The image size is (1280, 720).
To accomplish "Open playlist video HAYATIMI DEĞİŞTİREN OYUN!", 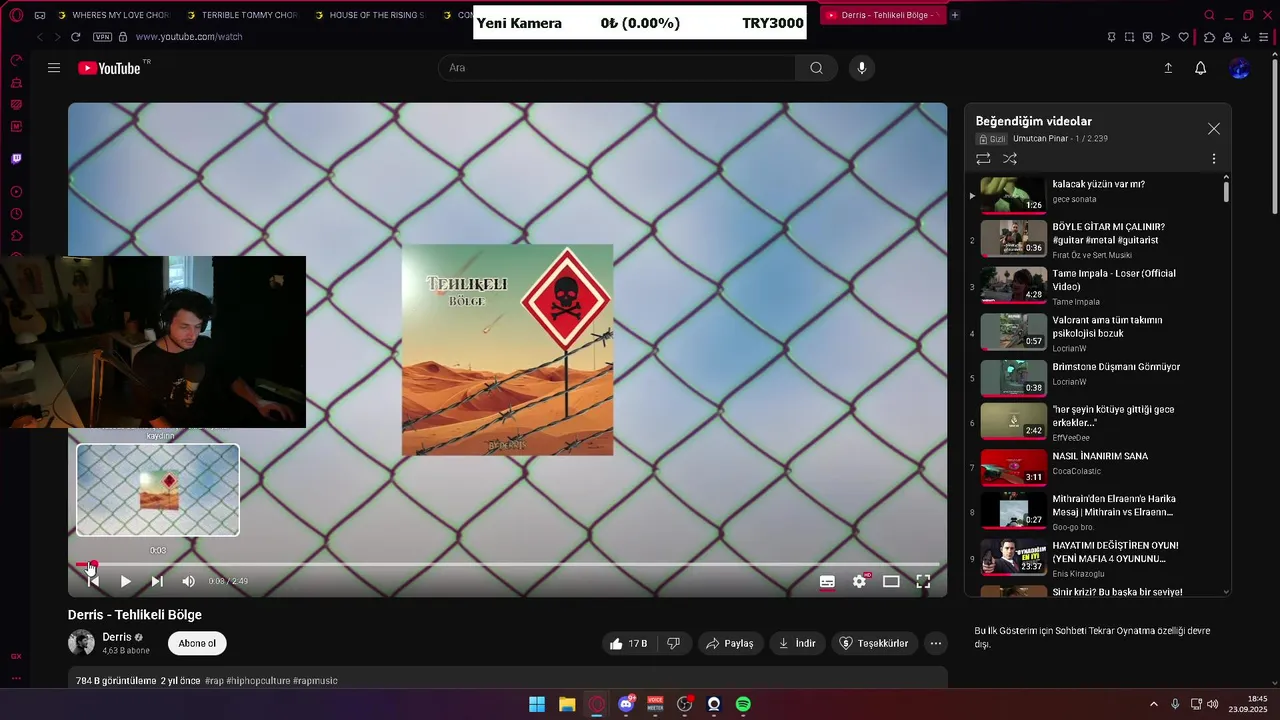I will click(x=1097, y=558).
